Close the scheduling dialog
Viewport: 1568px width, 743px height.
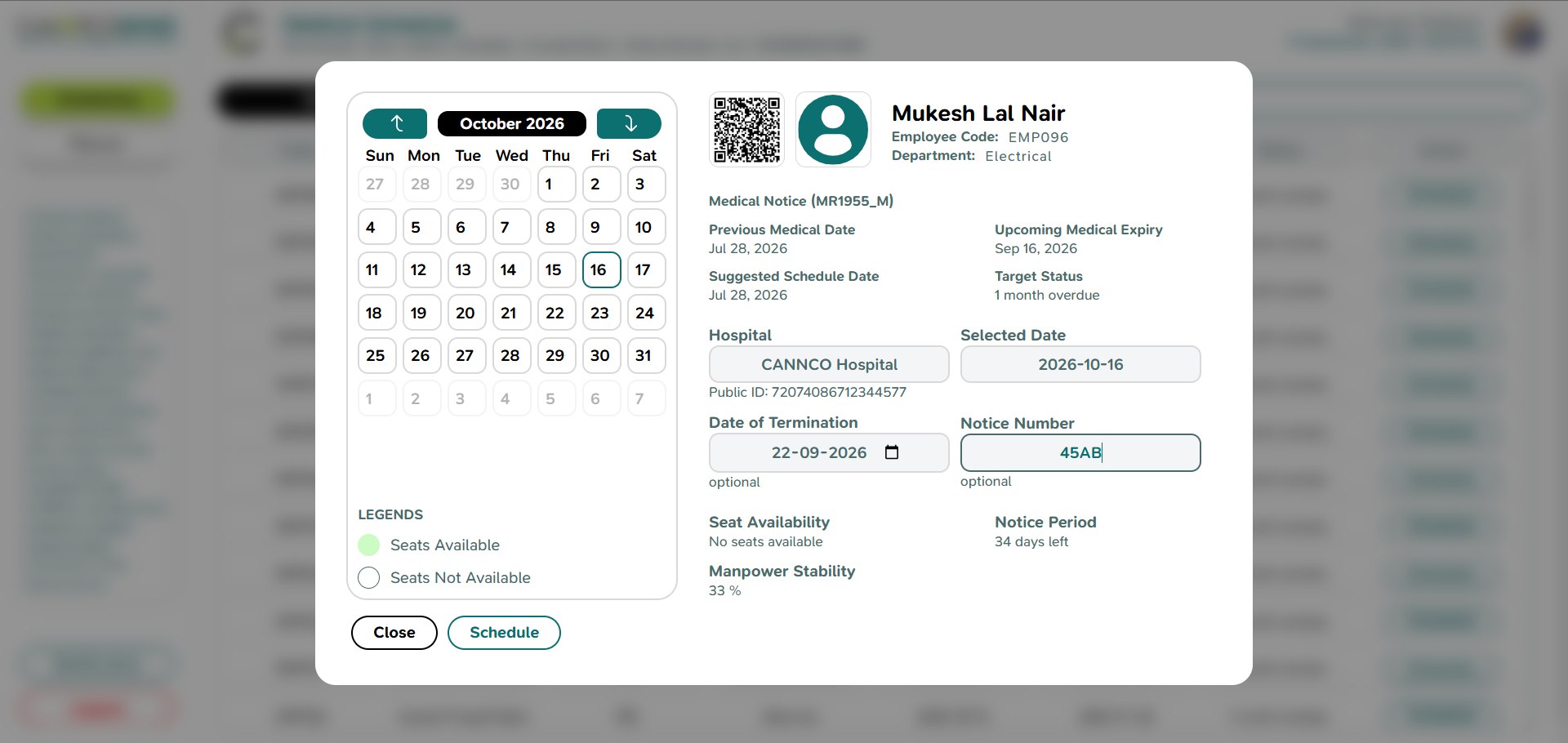point(394,633)
